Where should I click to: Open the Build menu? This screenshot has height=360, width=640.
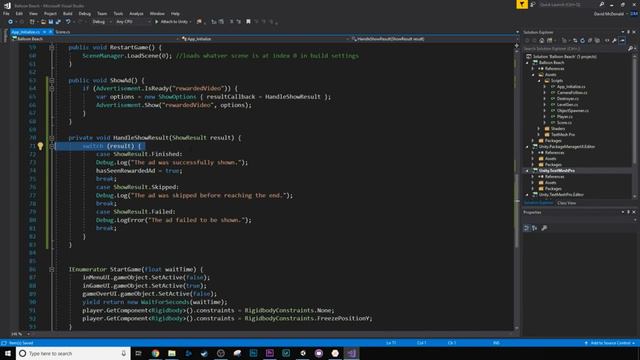pyautogui.click(x=68, y=13)
